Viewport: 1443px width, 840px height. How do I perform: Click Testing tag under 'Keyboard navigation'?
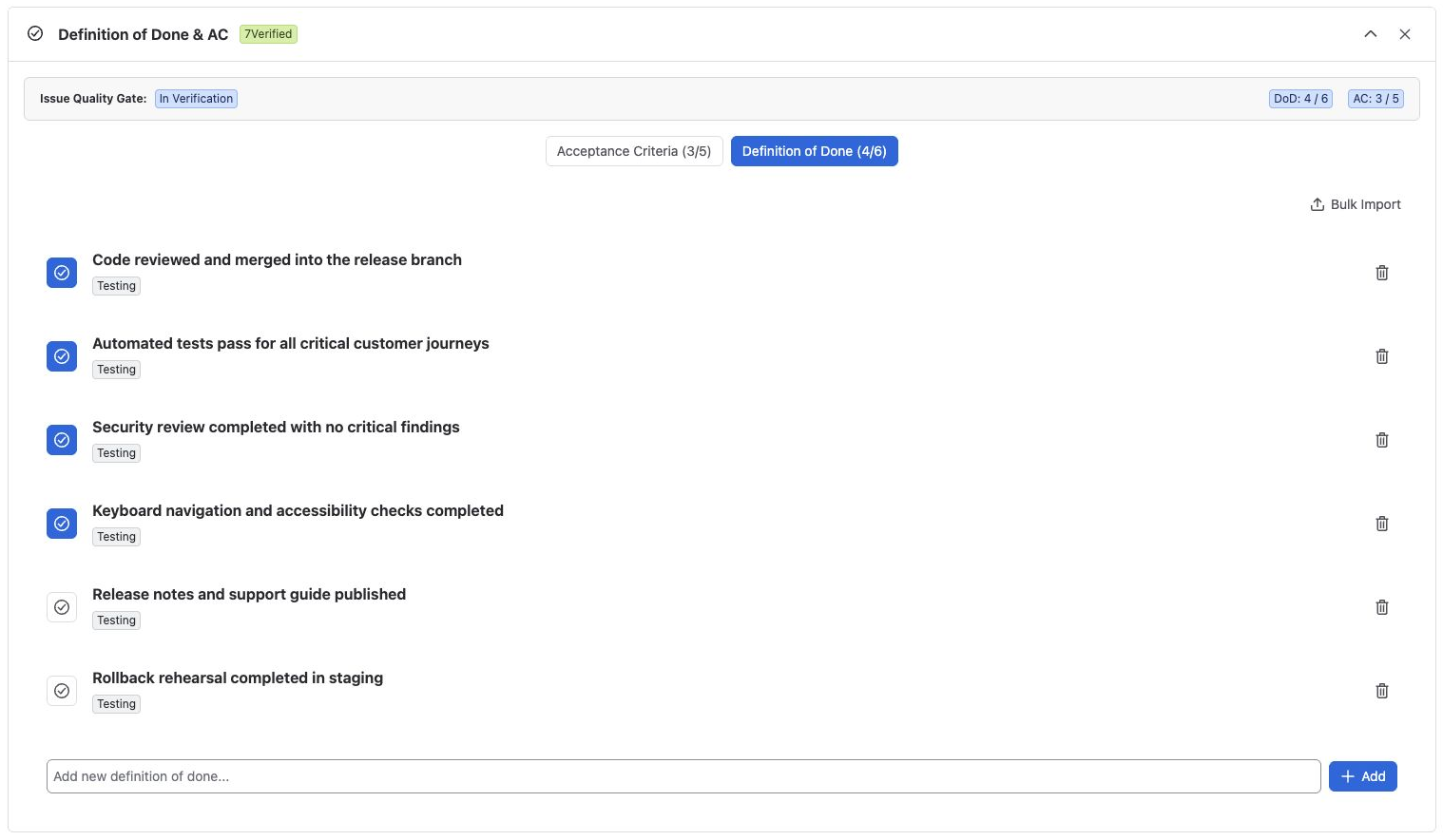click(x=116, y=537)
